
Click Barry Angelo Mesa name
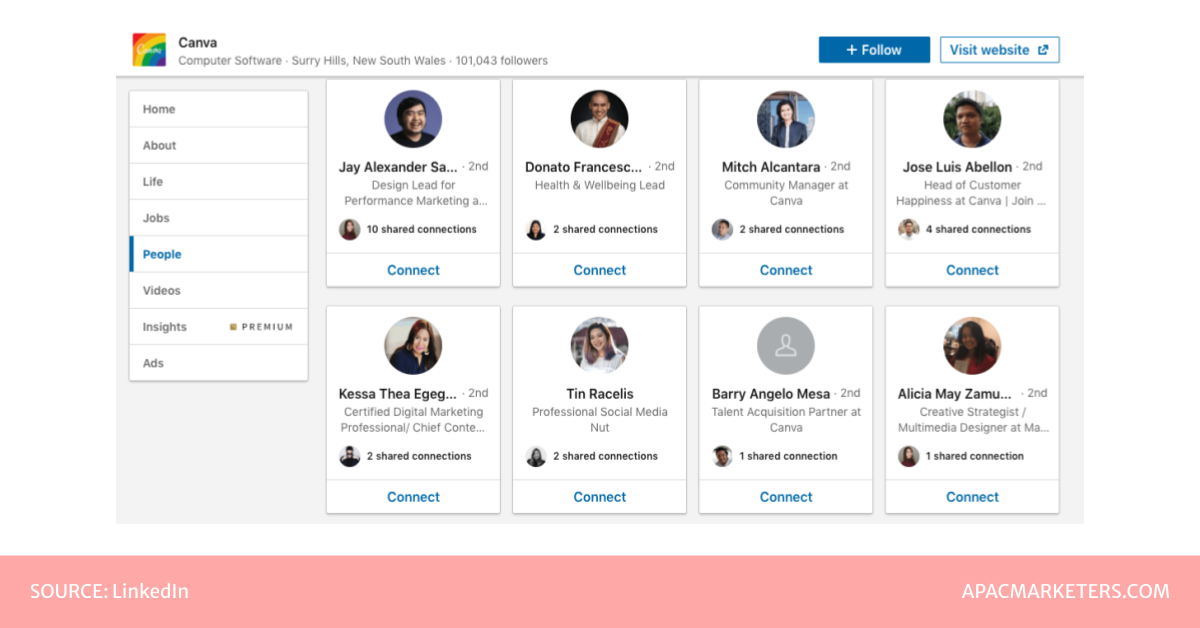pyautogui.click(x=771, y=394)
